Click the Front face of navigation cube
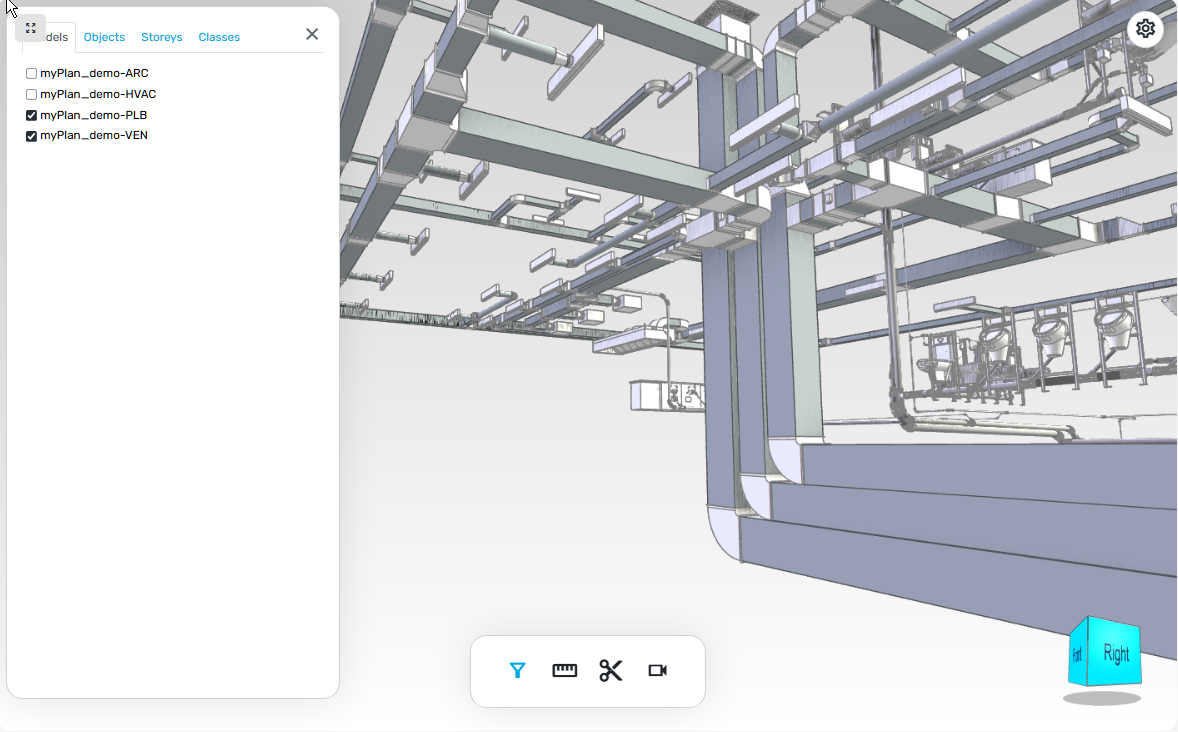This screenshot has height=732, width=1178. tap(1077, 653)
